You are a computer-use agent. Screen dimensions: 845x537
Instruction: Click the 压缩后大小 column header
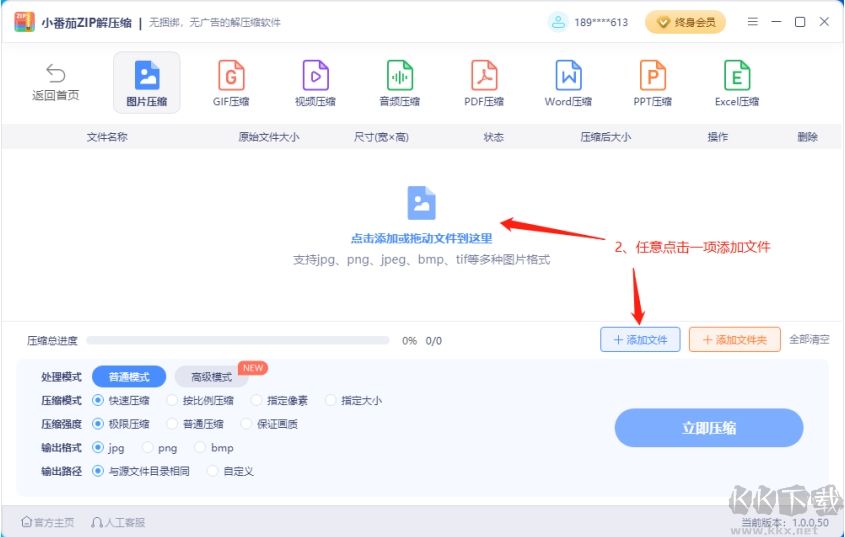[605, 137]
